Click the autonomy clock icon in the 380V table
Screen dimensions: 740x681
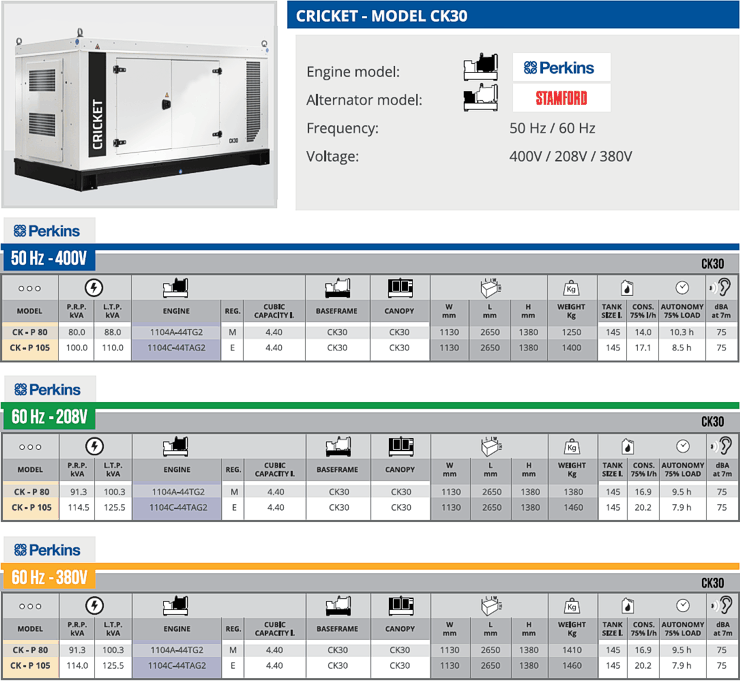click(x=682, y=605)
